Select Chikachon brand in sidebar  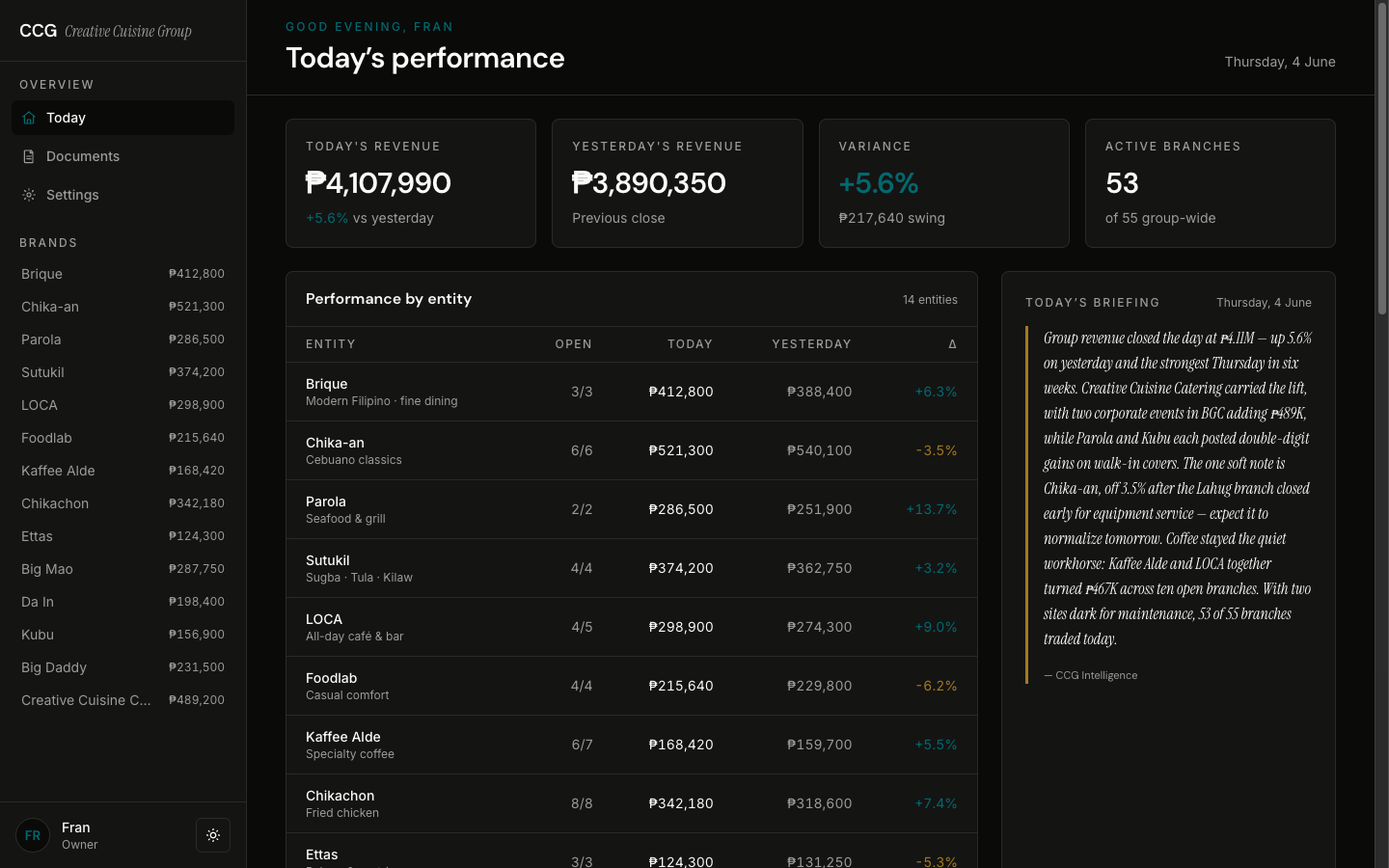(x=123, y=503)
